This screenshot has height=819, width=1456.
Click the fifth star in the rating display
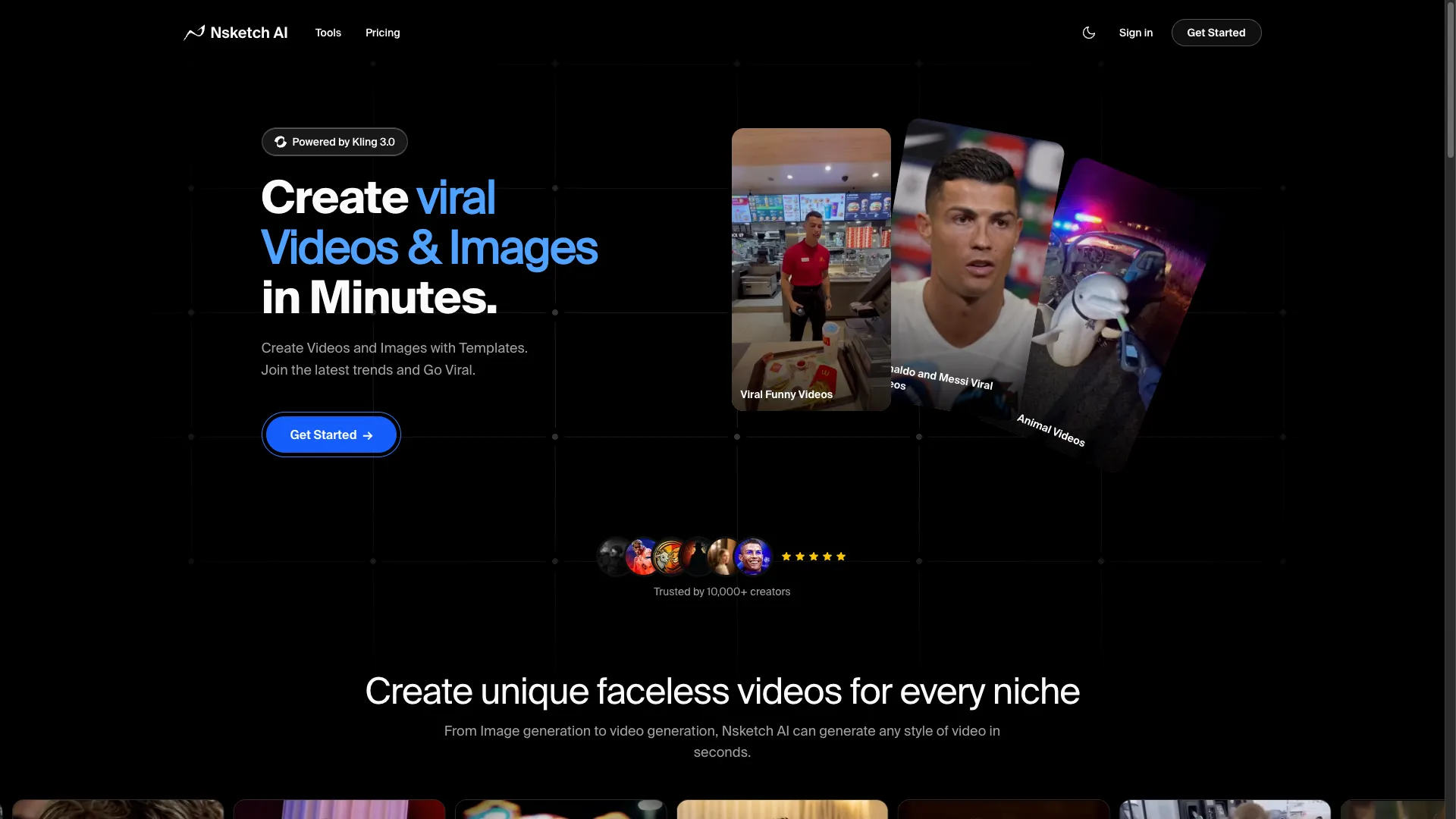tap(840, 556)
